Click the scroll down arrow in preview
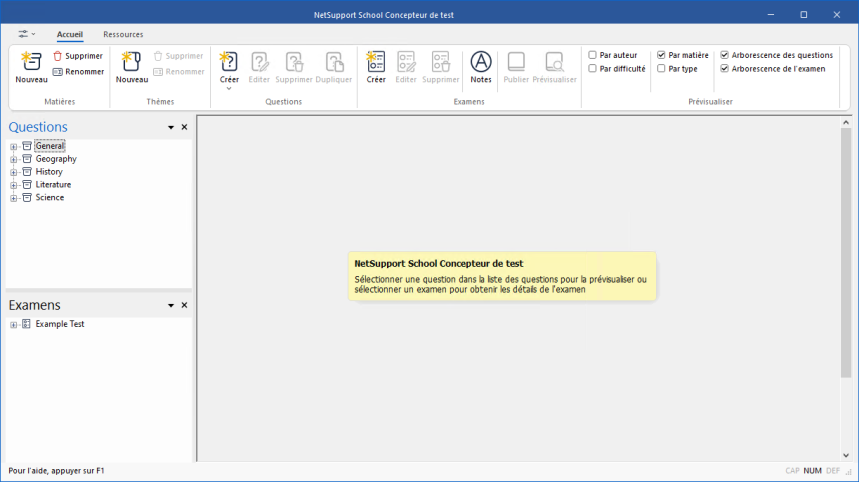 click(846, 455)
